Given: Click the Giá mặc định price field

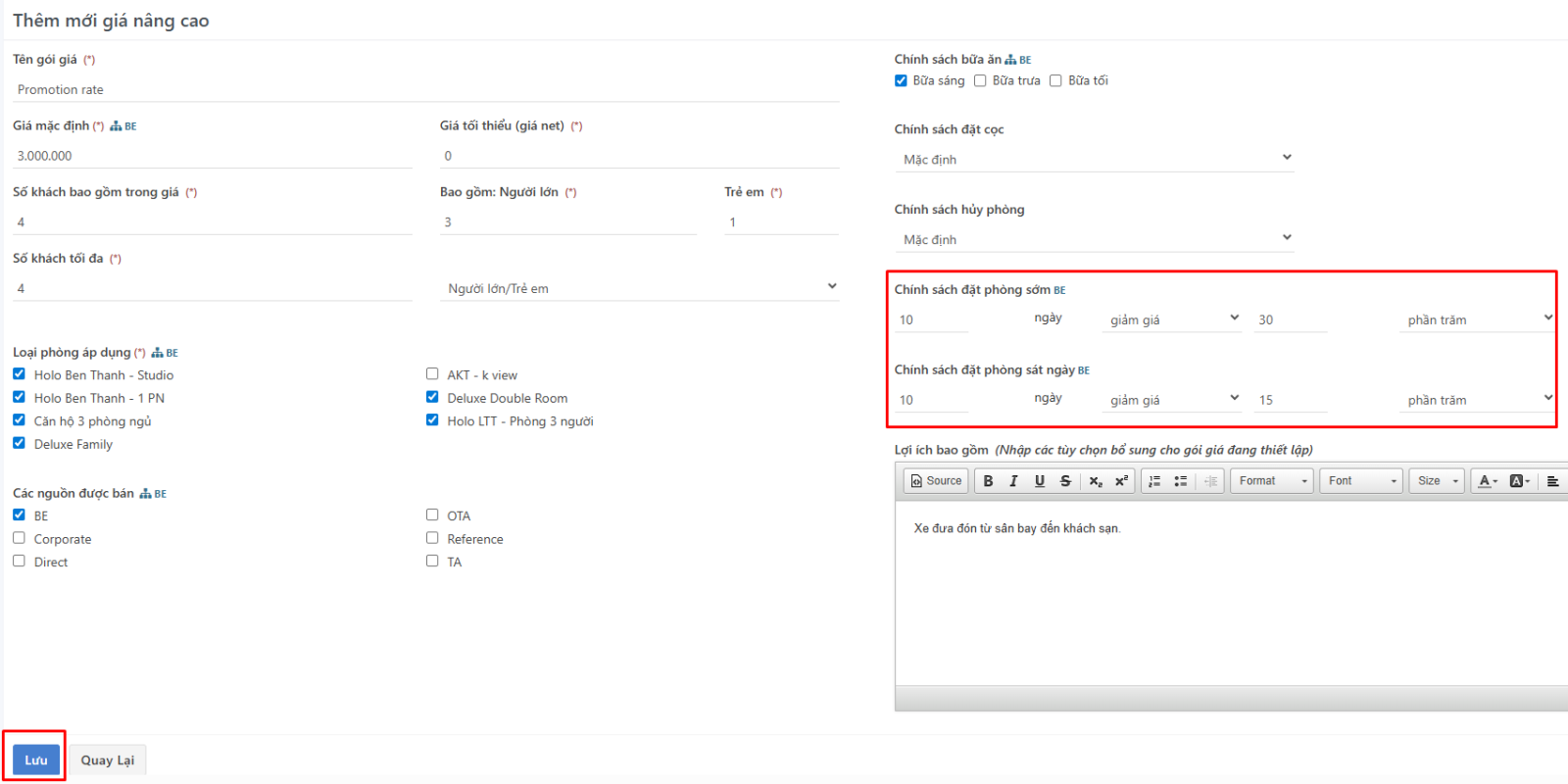Looking at the screenshot, I should 213,156.
